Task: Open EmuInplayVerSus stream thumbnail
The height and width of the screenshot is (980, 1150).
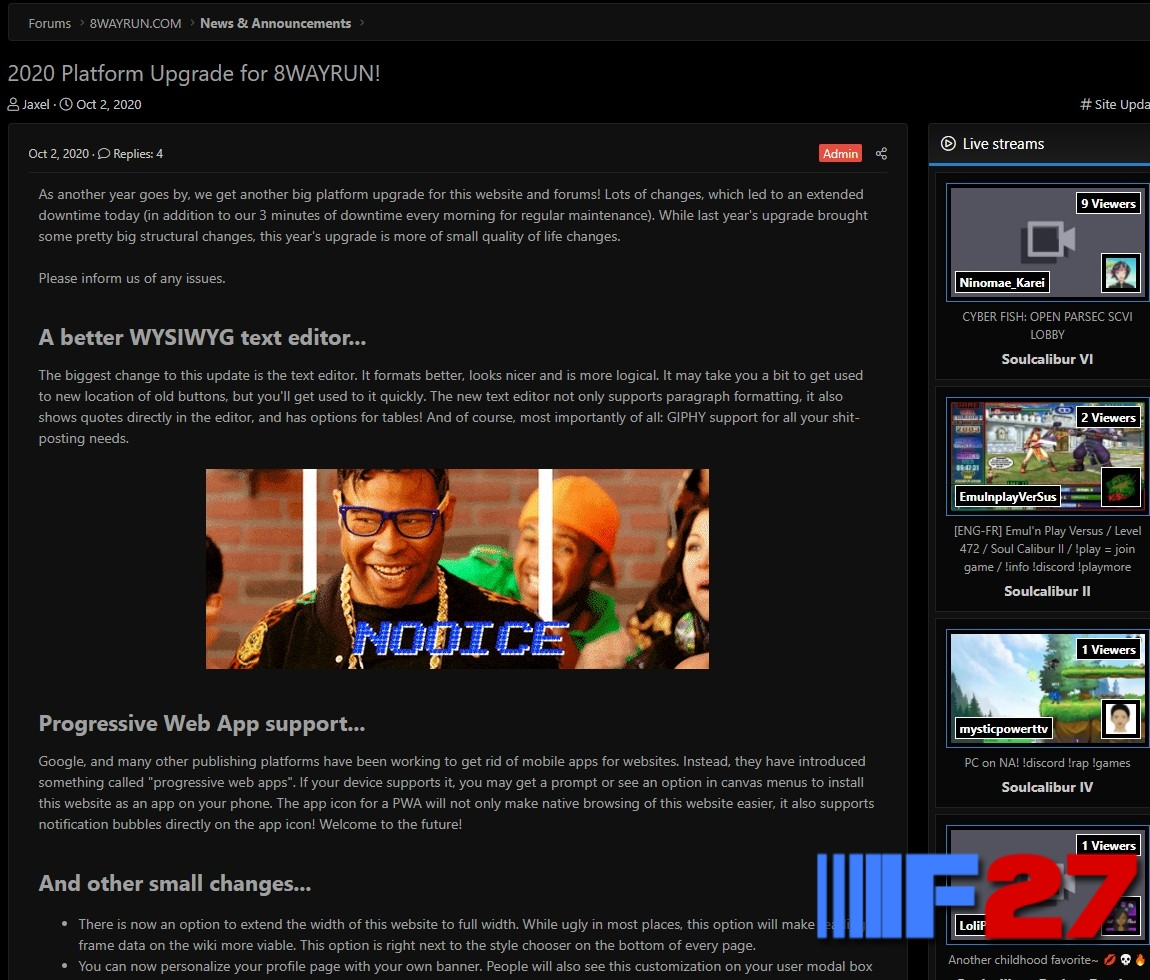Action: pos(1047,456)
